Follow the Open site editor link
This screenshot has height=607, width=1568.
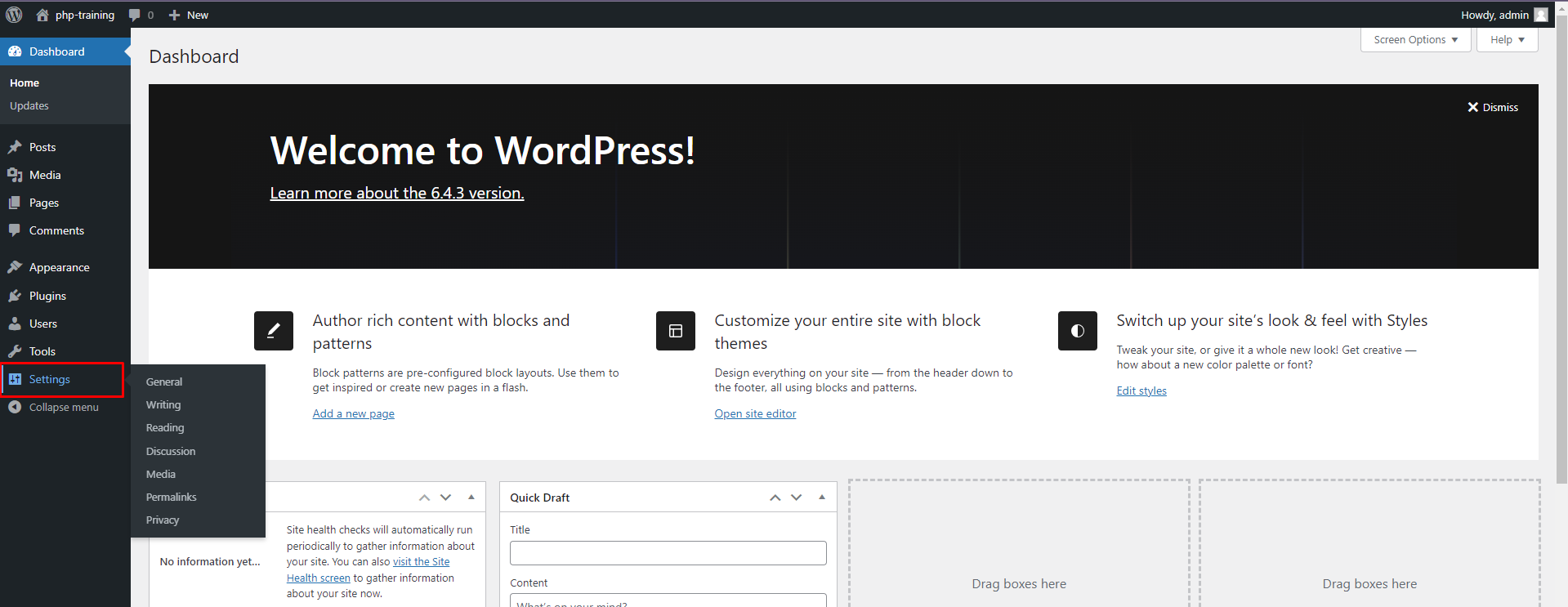[x=755, y=413]
